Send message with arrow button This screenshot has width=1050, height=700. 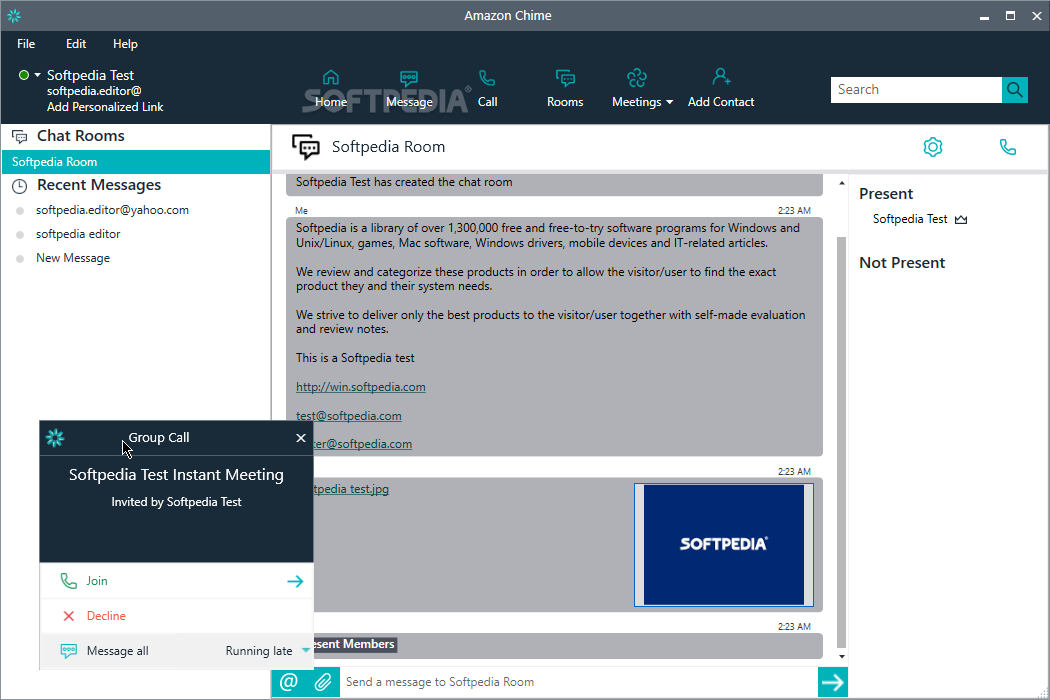click(832, 682)
